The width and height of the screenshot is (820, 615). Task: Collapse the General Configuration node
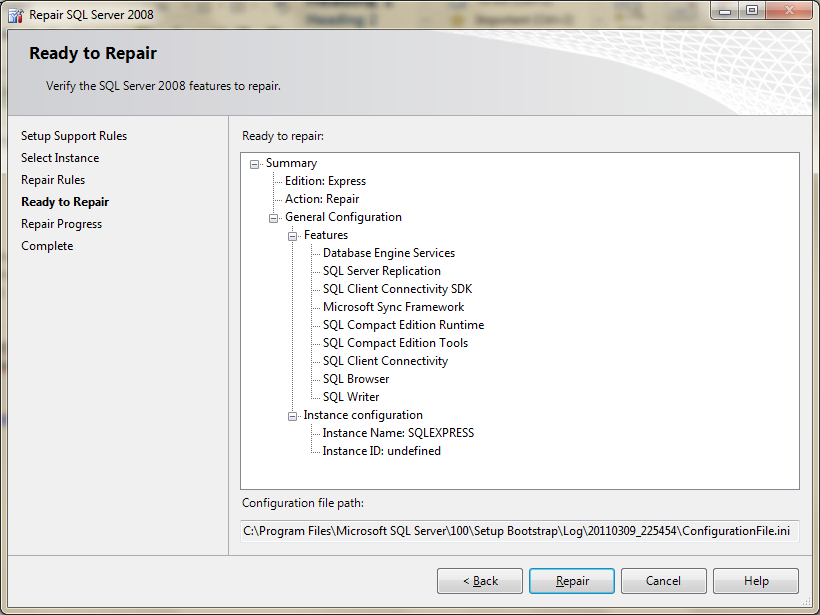(x=274, y=218)
